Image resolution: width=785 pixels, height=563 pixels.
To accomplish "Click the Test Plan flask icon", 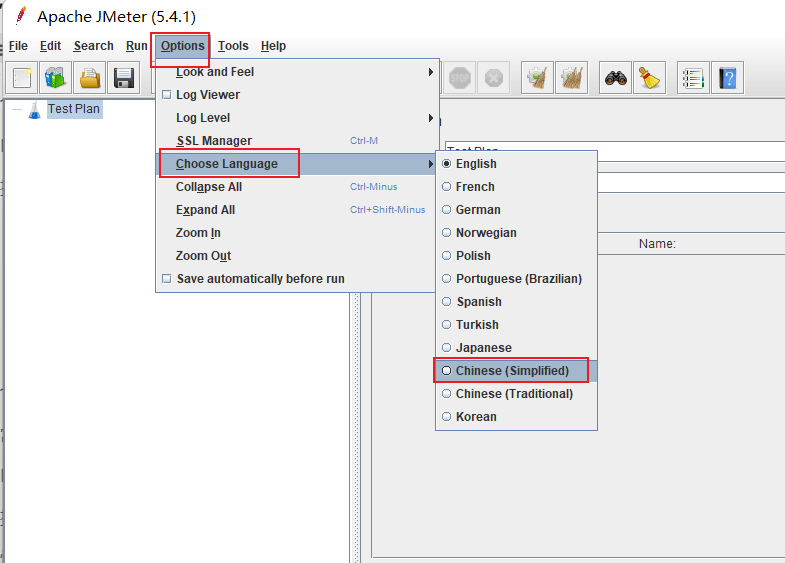I will [35, 110].
